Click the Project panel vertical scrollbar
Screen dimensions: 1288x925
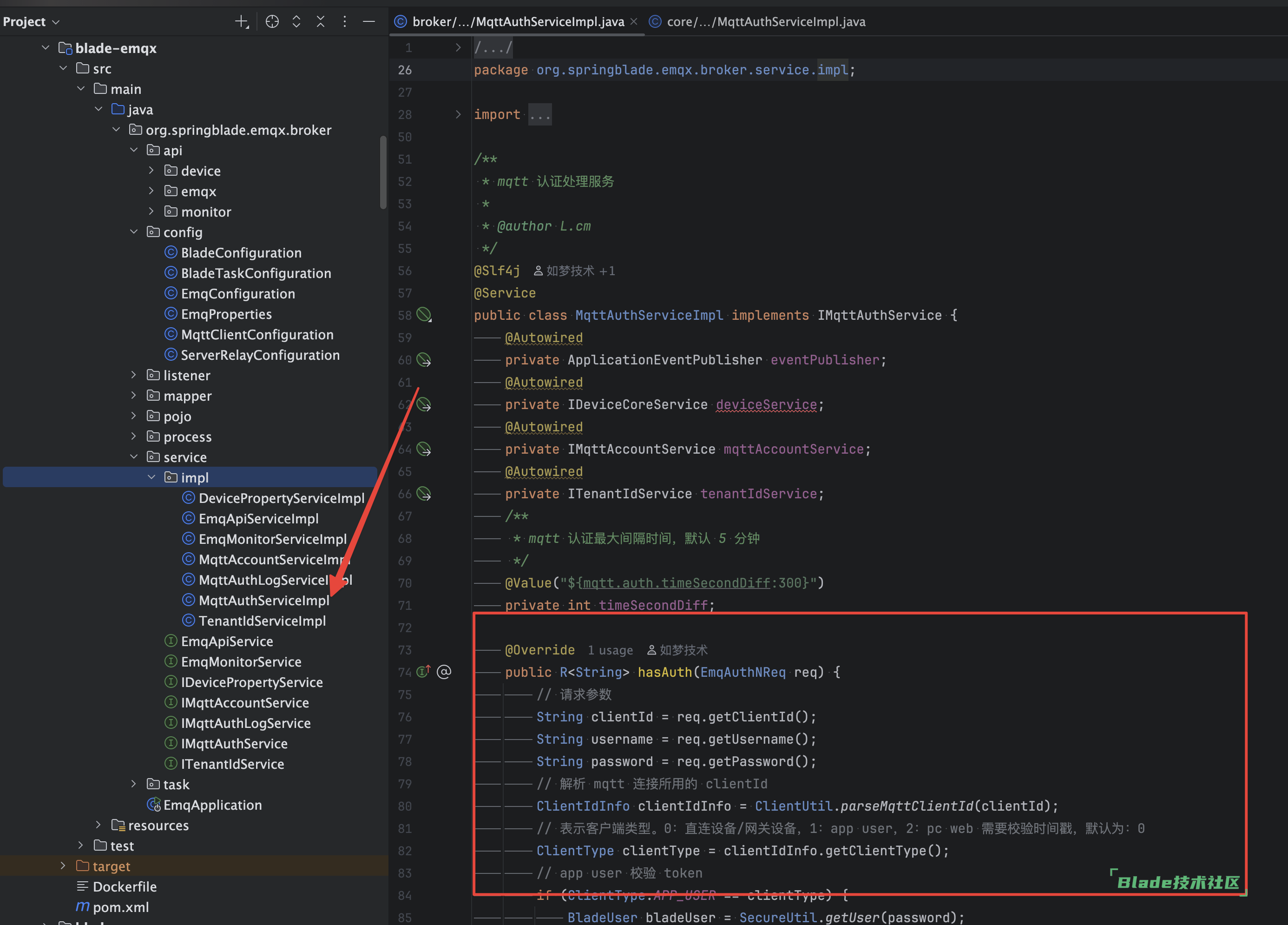click(x=383, y=172)
